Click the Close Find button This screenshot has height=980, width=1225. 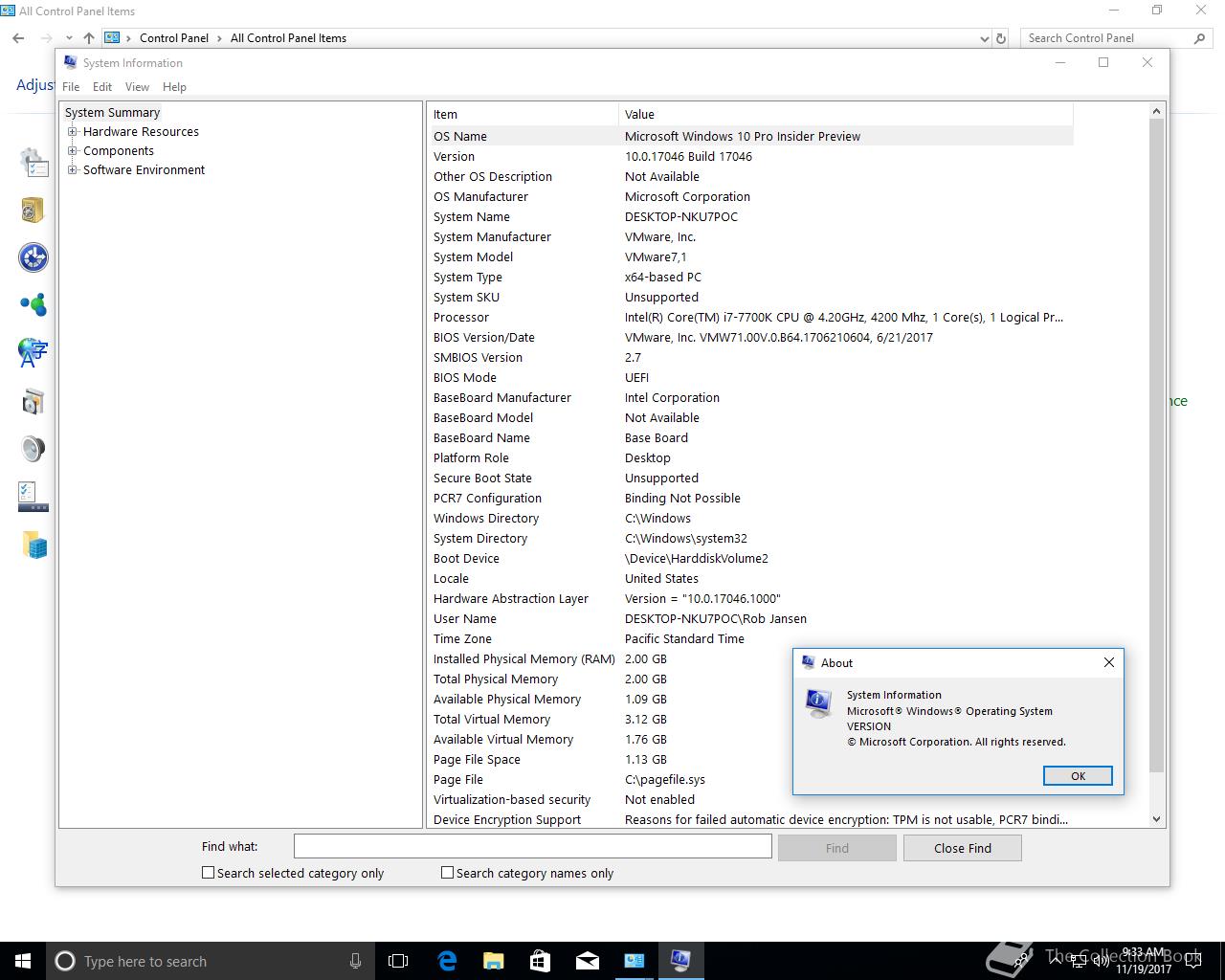pyautogui.click(x=963, y=848)
